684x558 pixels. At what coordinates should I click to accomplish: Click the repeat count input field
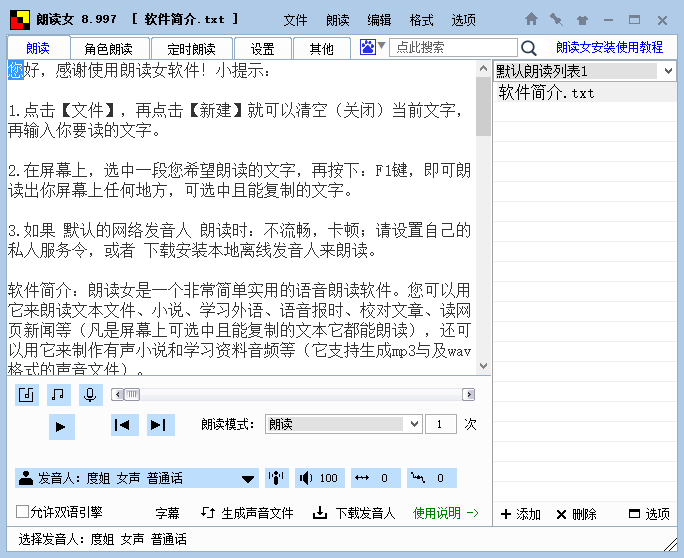[441, 424]
